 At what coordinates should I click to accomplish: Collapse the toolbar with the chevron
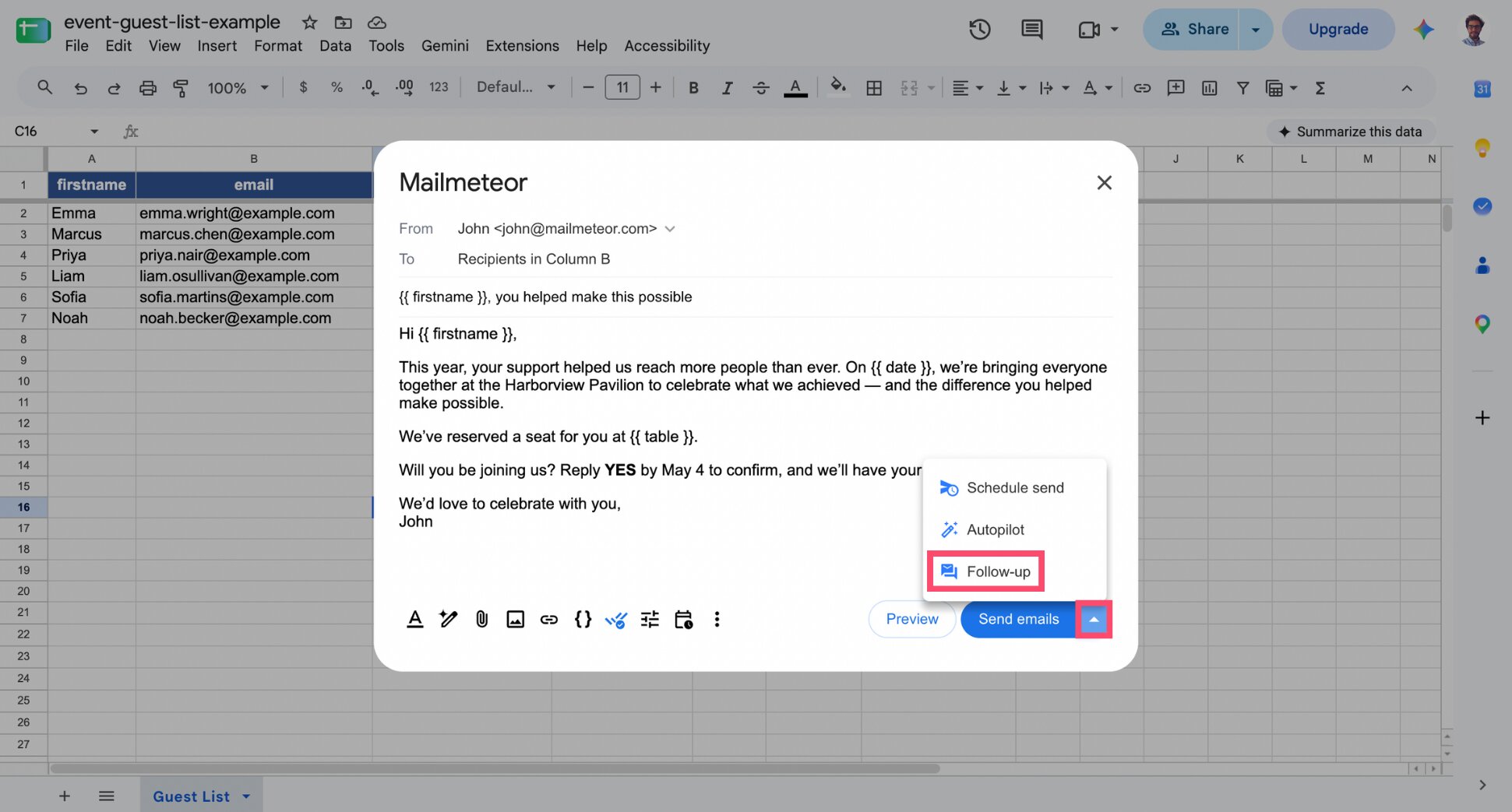pos(1407,88)
